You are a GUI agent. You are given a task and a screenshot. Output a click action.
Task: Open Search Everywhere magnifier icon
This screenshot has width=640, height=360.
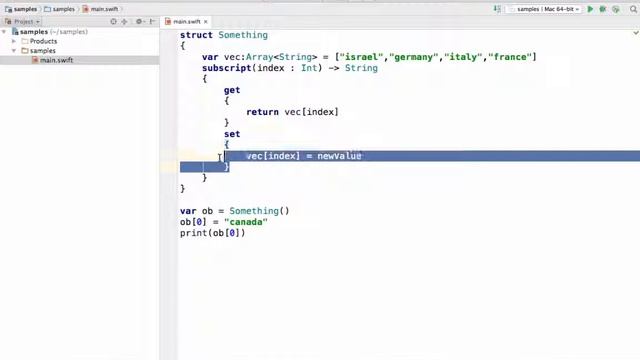633,9
